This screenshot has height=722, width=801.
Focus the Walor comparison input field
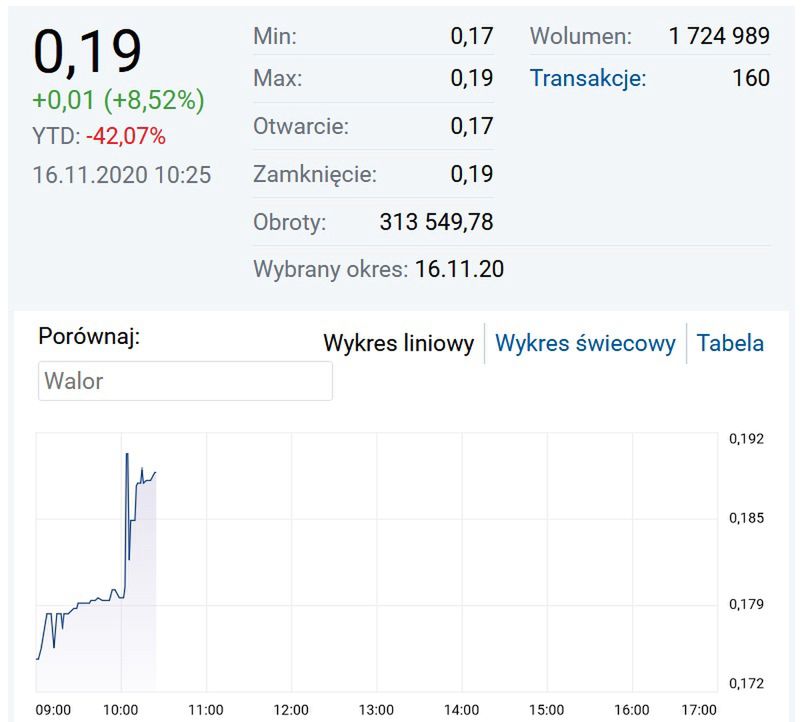click(185, 381)
